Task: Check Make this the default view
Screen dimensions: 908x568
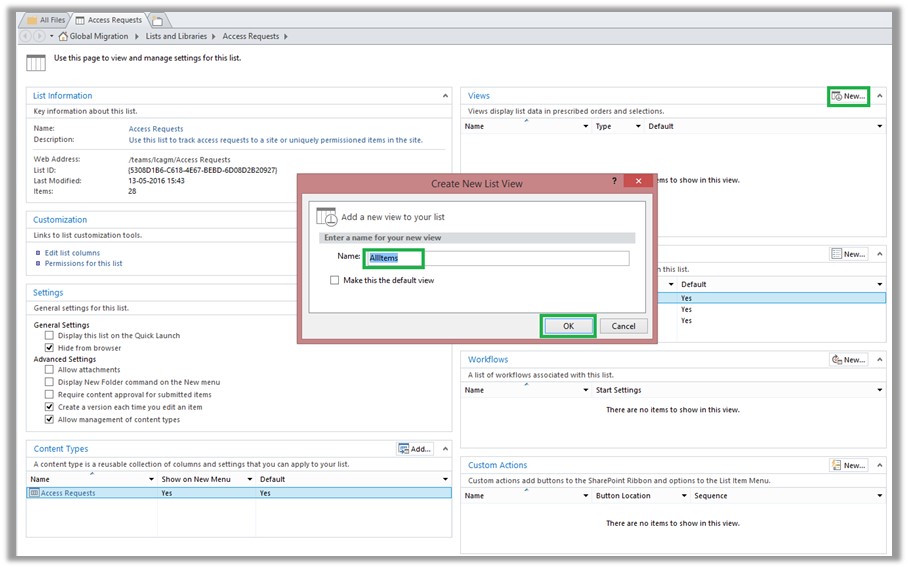Action: click(334, 280)
